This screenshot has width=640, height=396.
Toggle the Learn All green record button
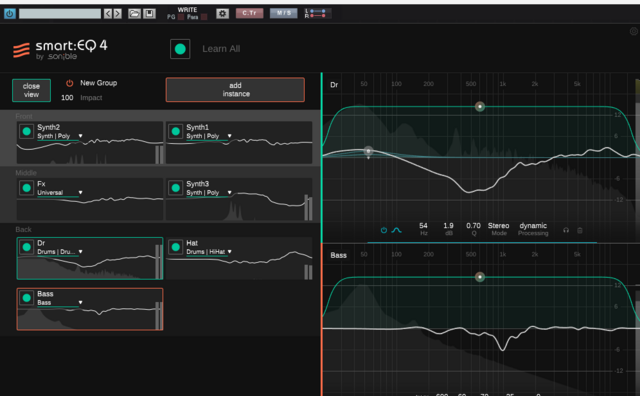[x=180, y=49]
